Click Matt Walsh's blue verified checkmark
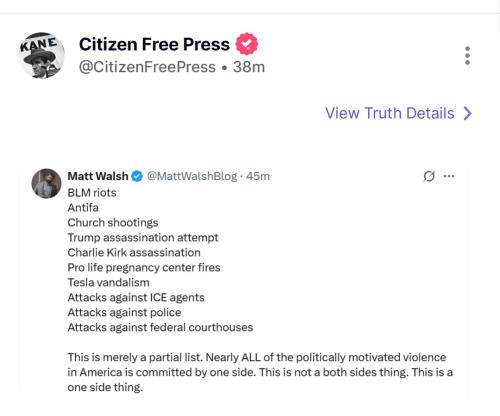 137,176
